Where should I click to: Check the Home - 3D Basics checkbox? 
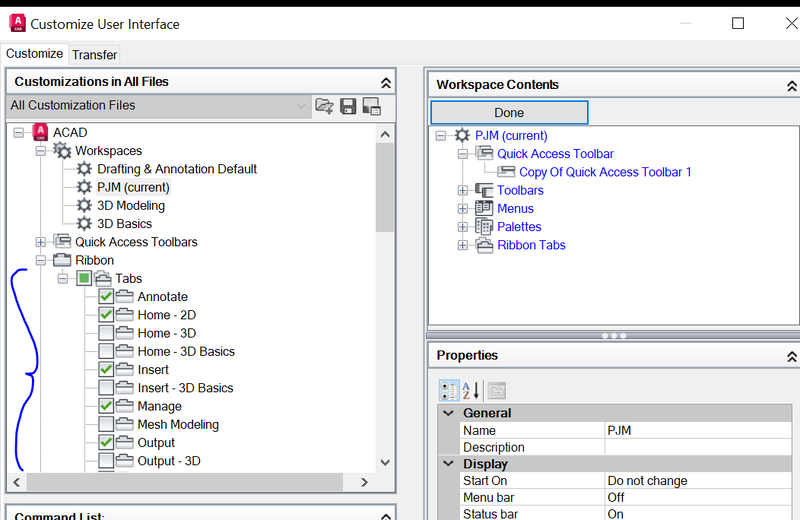click(x=106, y=351)
